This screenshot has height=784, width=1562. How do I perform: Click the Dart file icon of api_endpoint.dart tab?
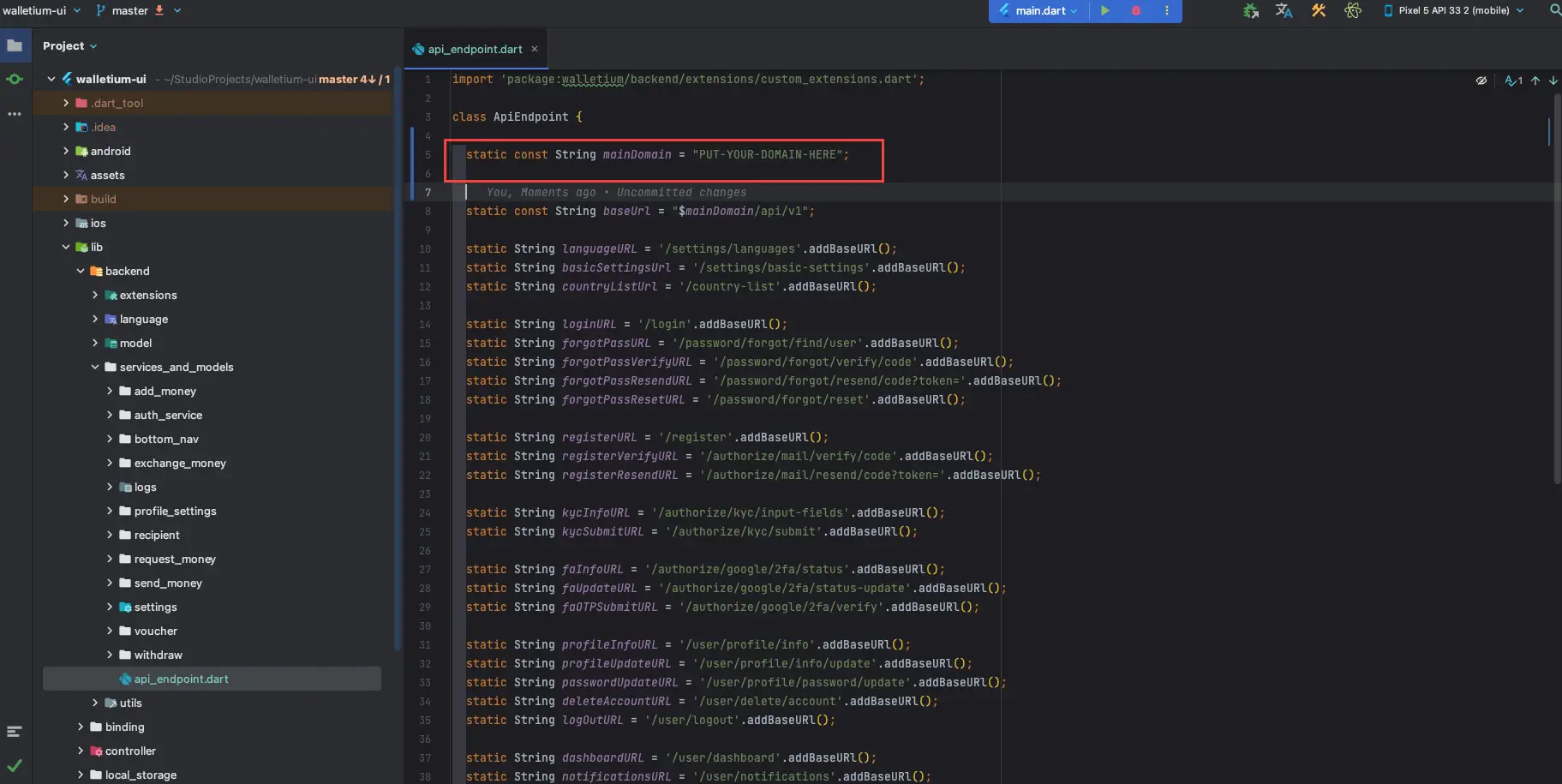click(x=418, y=49)
